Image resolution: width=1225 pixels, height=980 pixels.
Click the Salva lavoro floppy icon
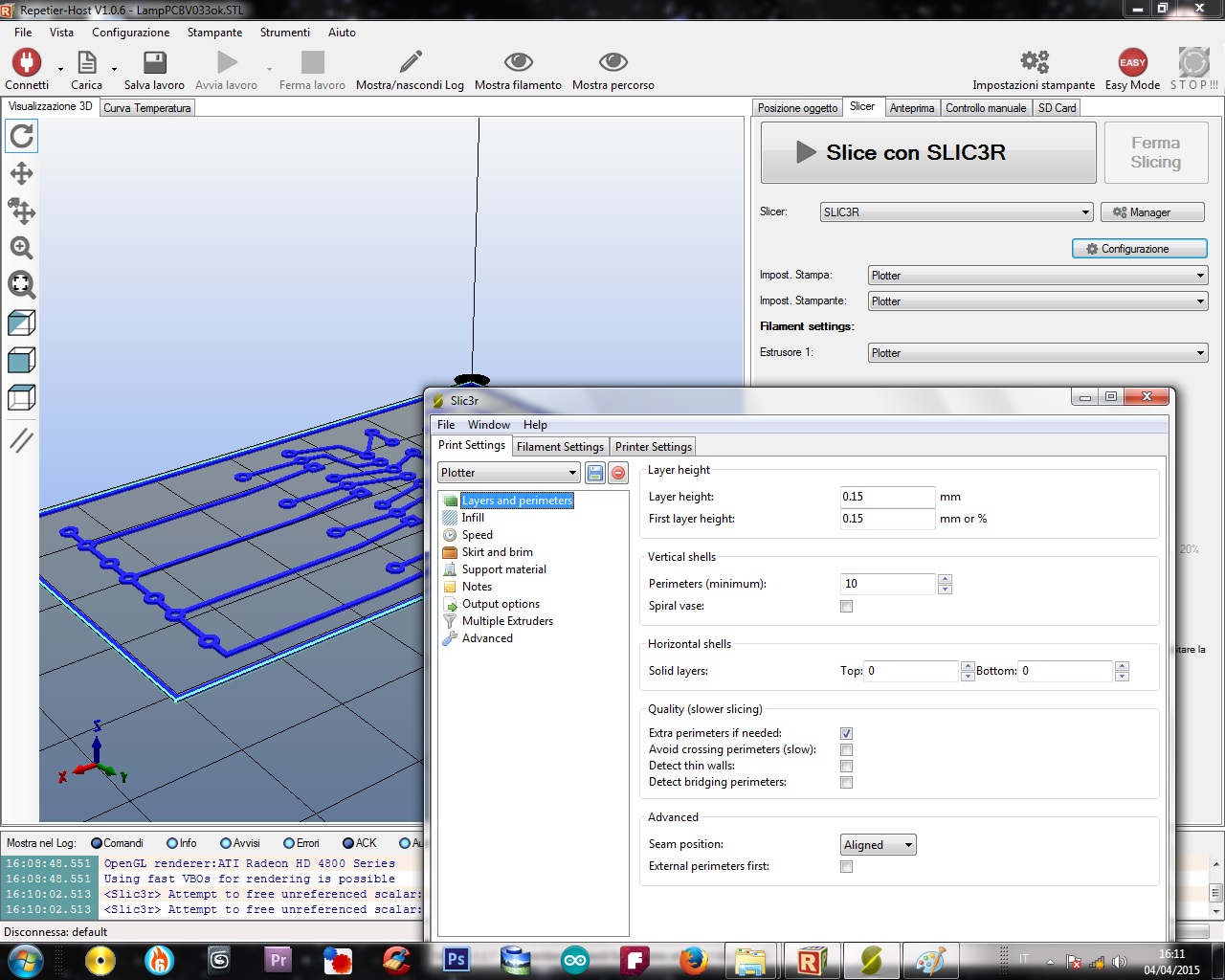pyautogui.click(x=154, y=63)
